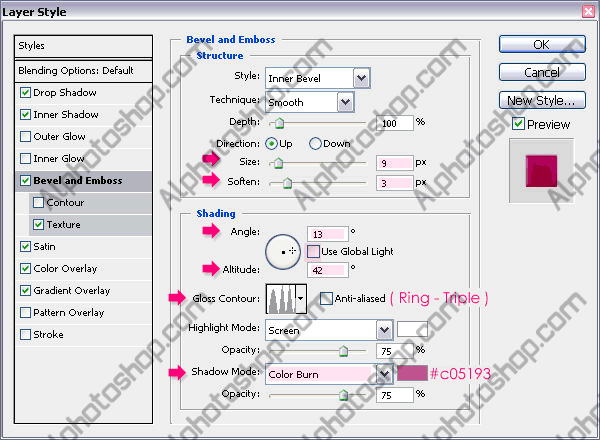This screenshot has height=440, width=600.
Task: Open the white highlight color swatch
Action: click(x=412, y=329)
